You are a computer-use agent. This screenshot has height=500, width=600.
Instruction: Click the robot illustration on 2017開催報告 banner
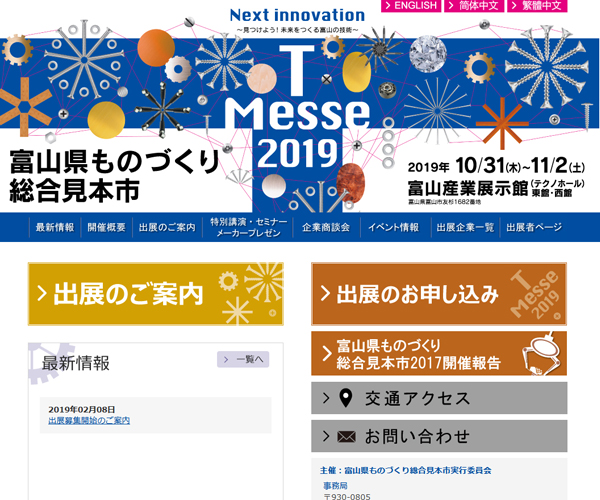coord(543,353)
